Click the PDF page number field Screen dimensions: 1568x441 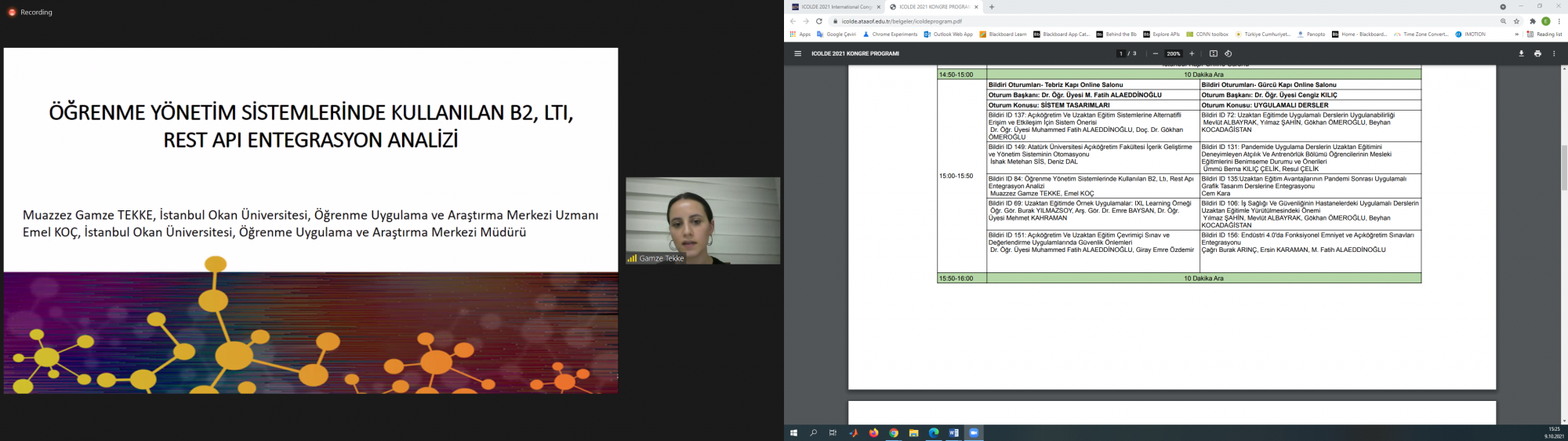pyautogui.click(x=1121, y=53)
